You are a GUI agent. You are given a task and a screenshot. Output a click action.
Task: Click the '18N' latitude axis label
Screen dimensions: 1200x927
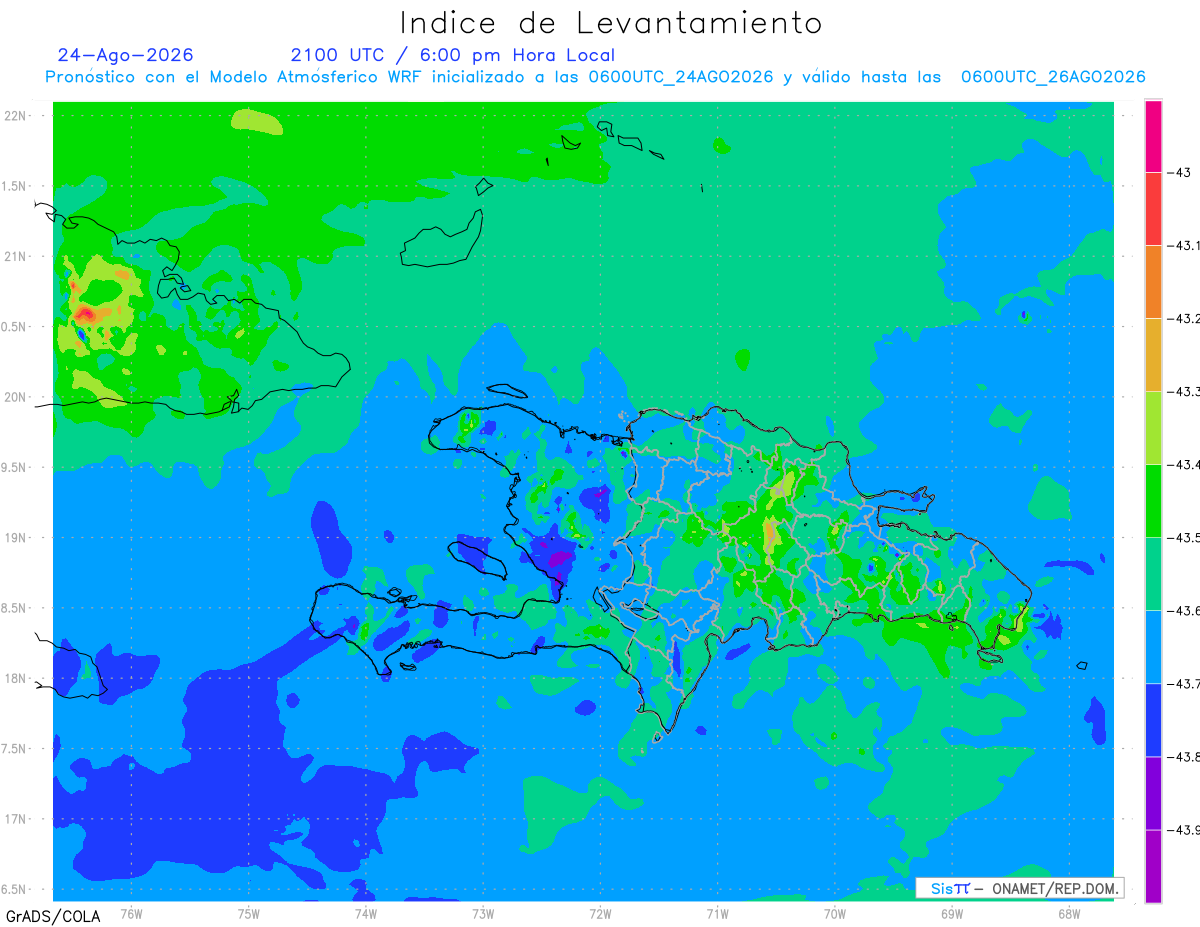[16, 678]
